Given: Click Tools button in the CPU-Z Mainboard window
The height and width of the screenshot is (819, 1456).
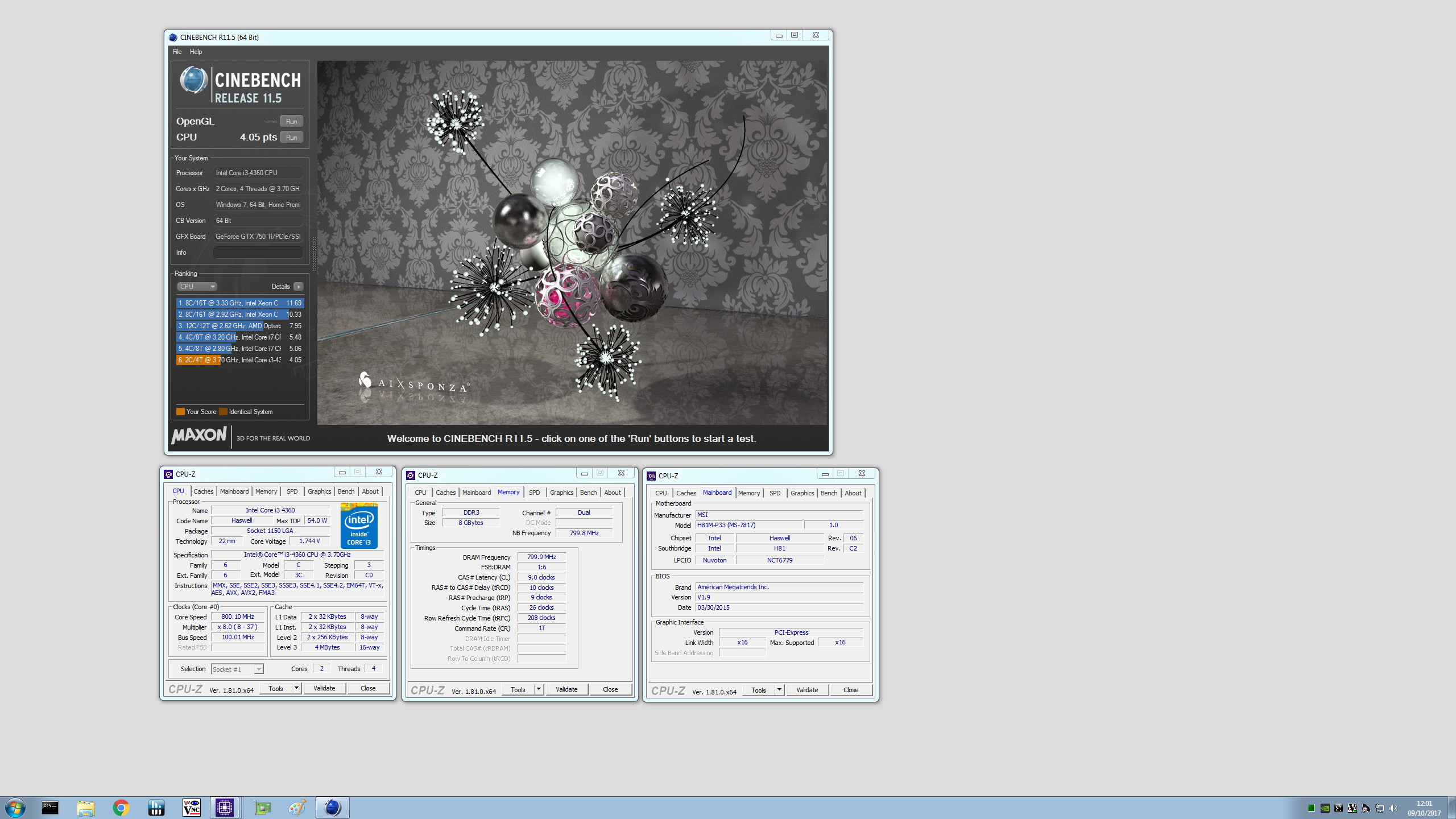Looking at the screenshot, I should [759, 690].
